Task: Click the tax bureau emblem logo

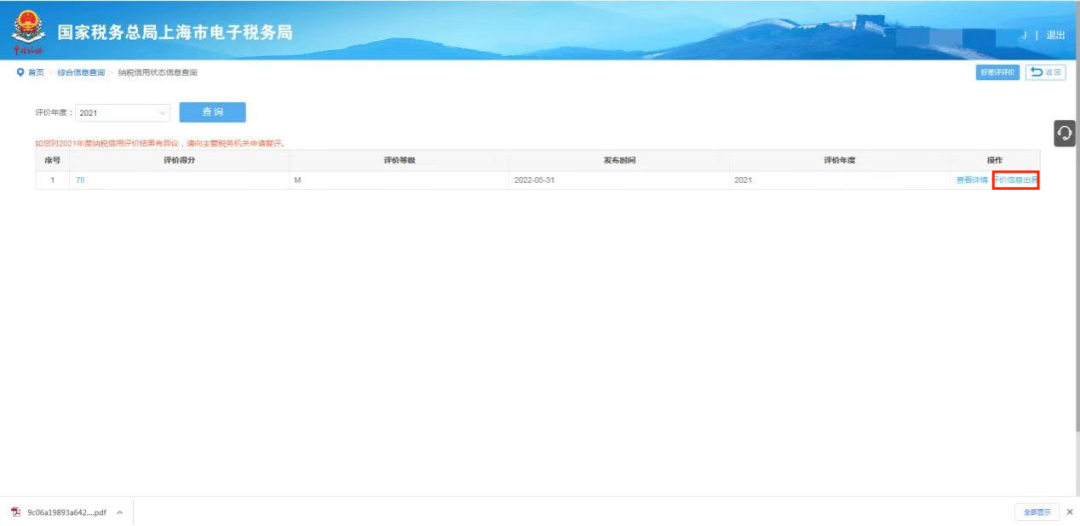Action: pos(29,32)
